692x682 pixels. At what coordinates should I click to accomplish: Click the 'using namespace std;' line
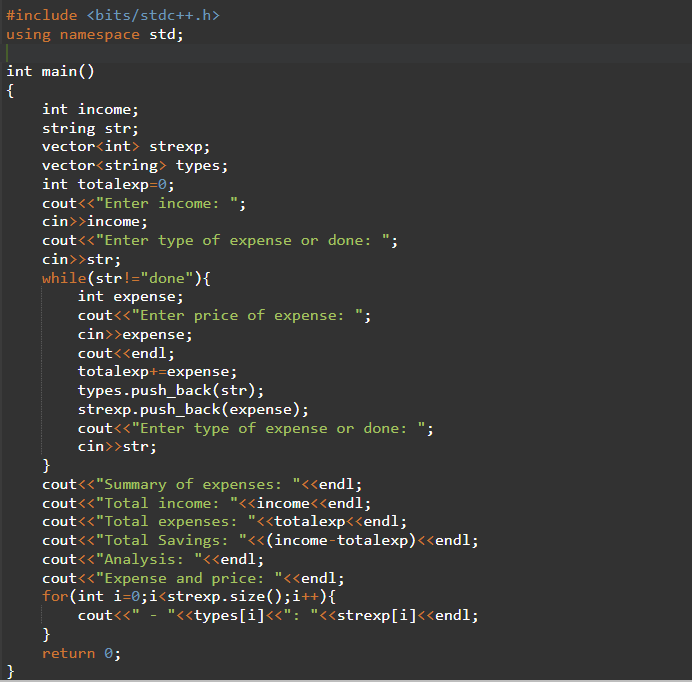95,34
